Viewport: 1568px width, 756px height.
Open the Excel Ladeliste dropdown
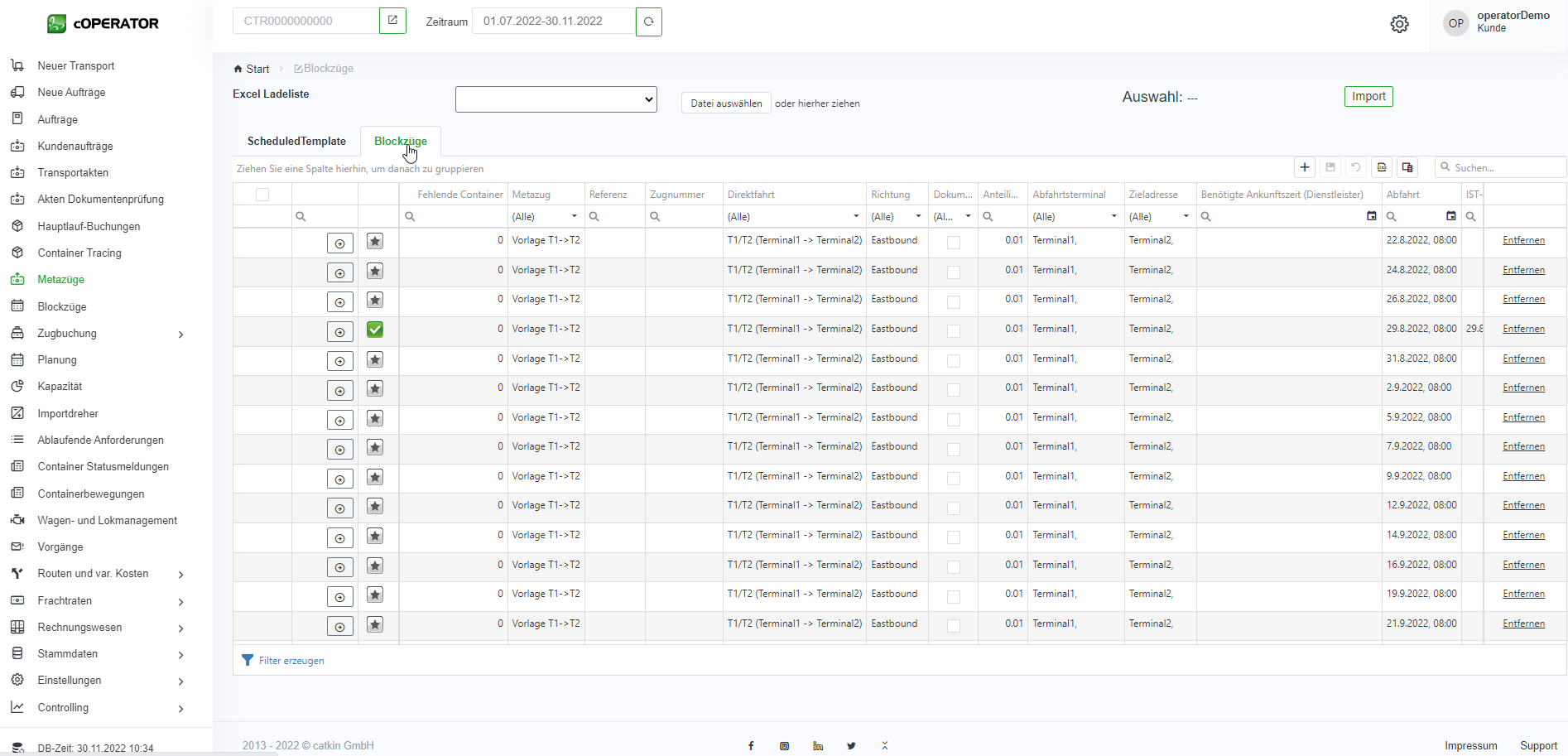coord(556,99)
